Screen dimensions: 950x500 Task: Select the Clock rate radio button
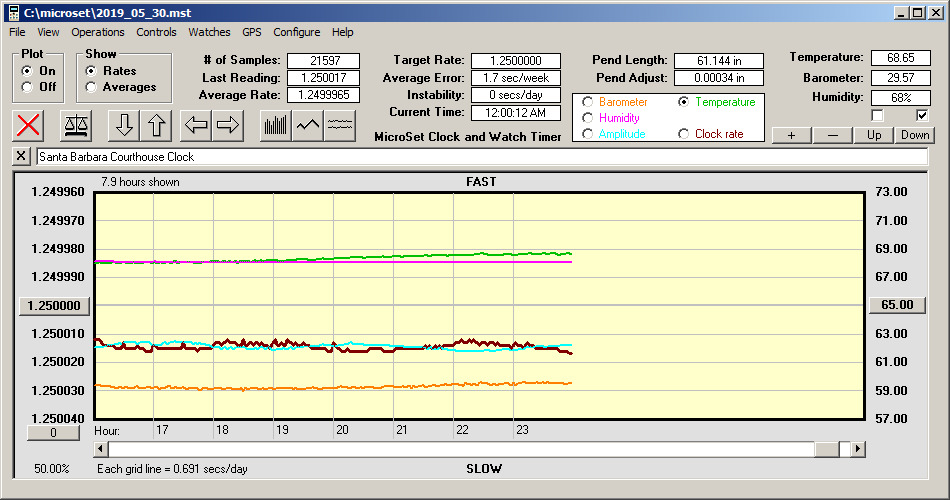click(683, 134)
